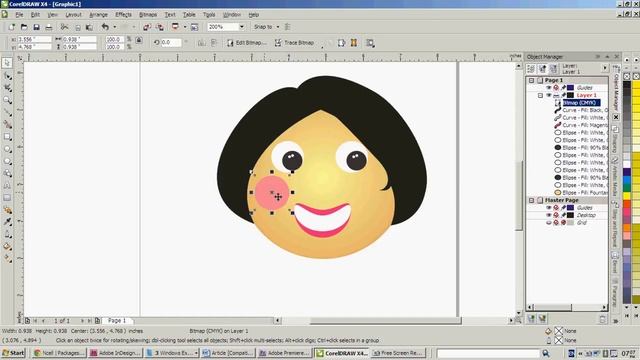Click the Page 1 tab
The width and height of the screenshot is (640, 360).
[117, 320]
